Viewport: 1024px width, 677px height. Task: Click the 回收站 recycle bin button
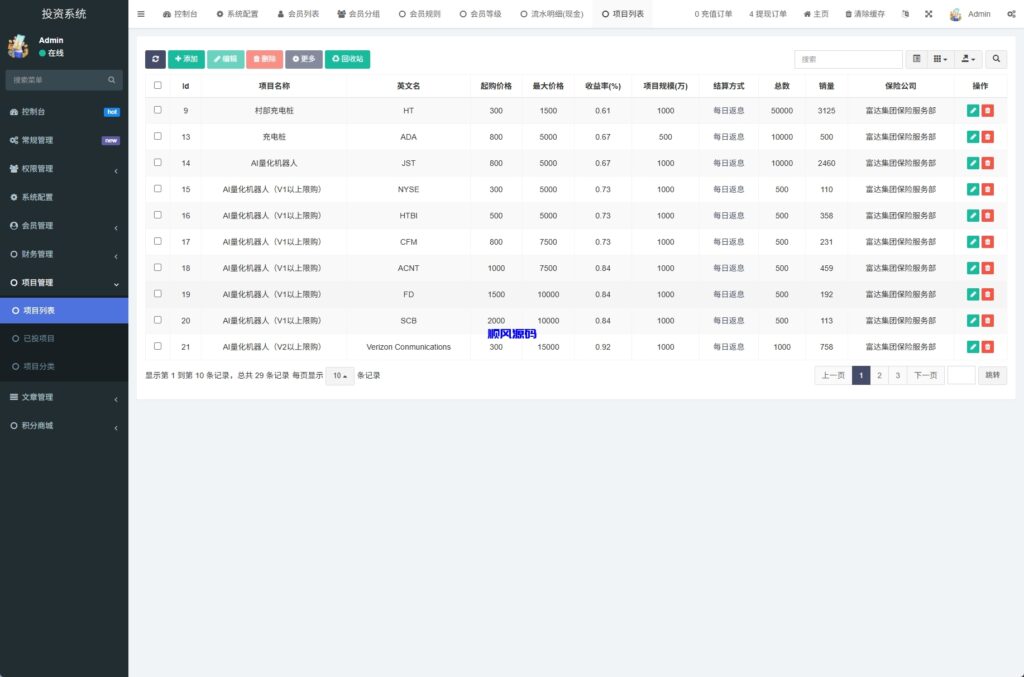347,59
